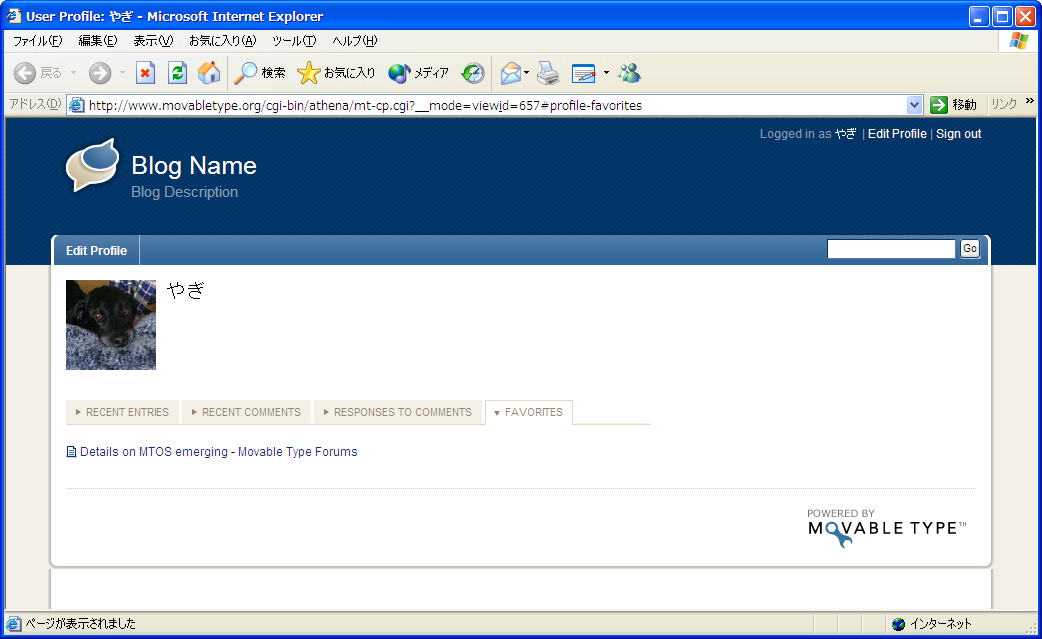Select the Responses to Comments tab

(x=397, y=412)
